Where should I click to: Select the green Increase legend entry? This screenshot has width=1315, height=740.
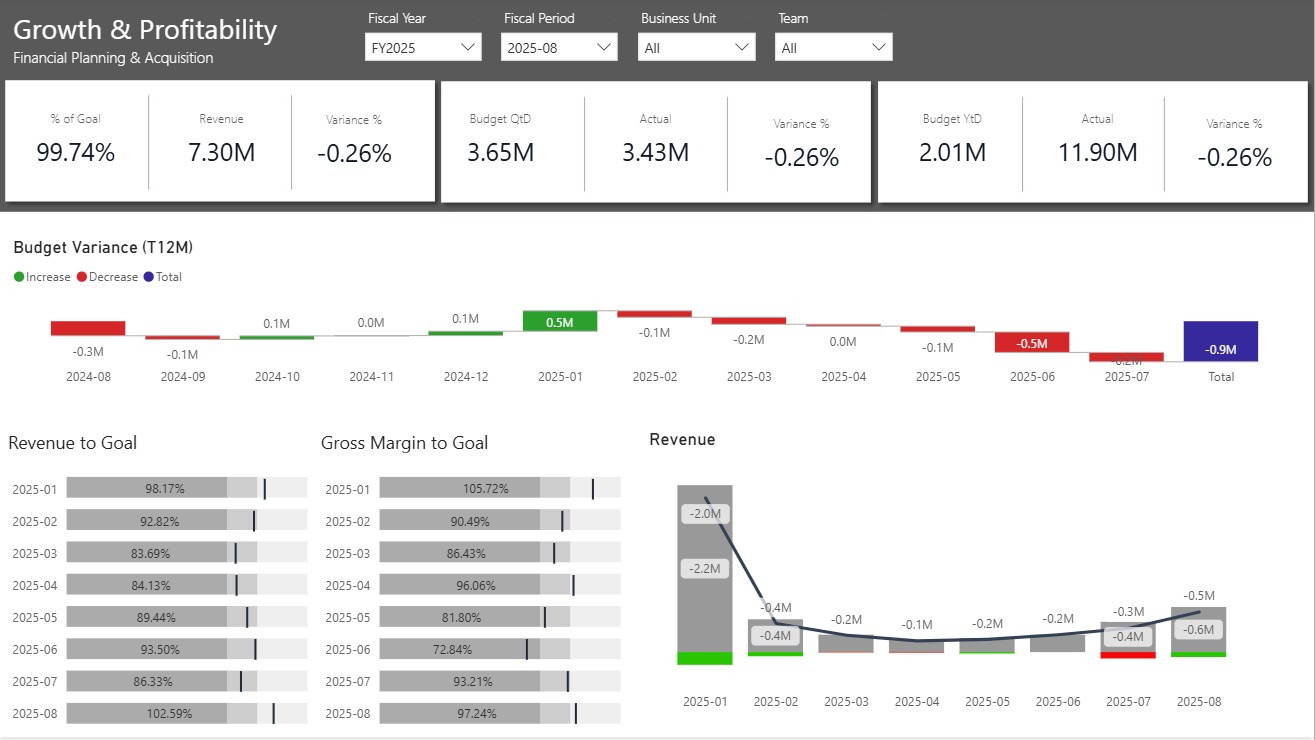click(42, 277)
